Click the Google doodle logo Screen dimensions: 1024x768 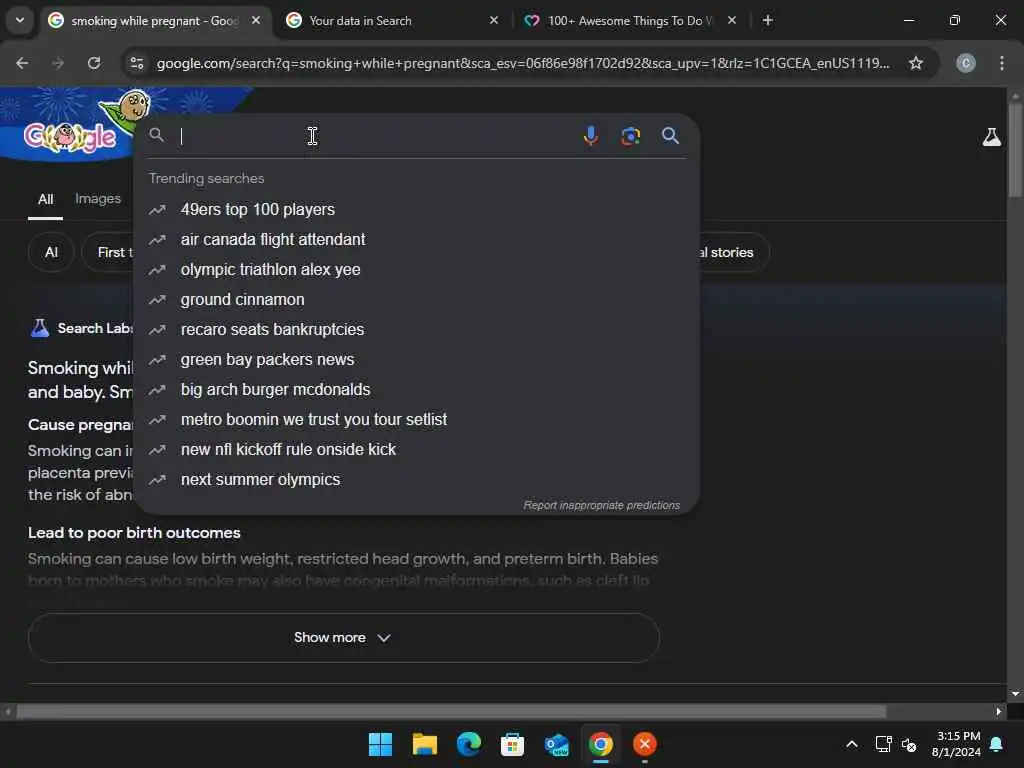pos(70,136)
